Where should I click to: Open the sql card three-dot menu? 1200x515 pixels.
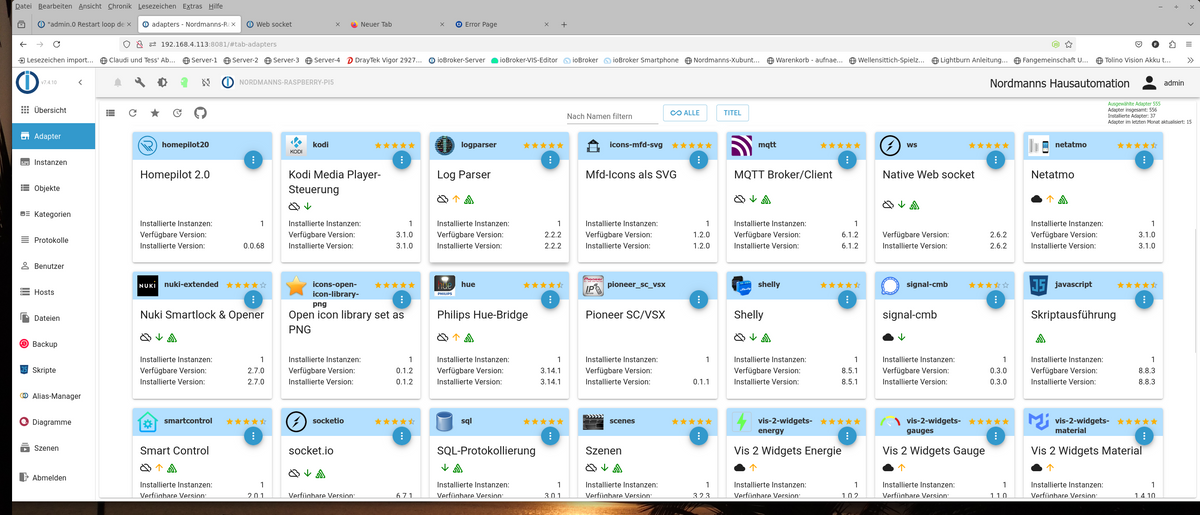pos(549,436)
